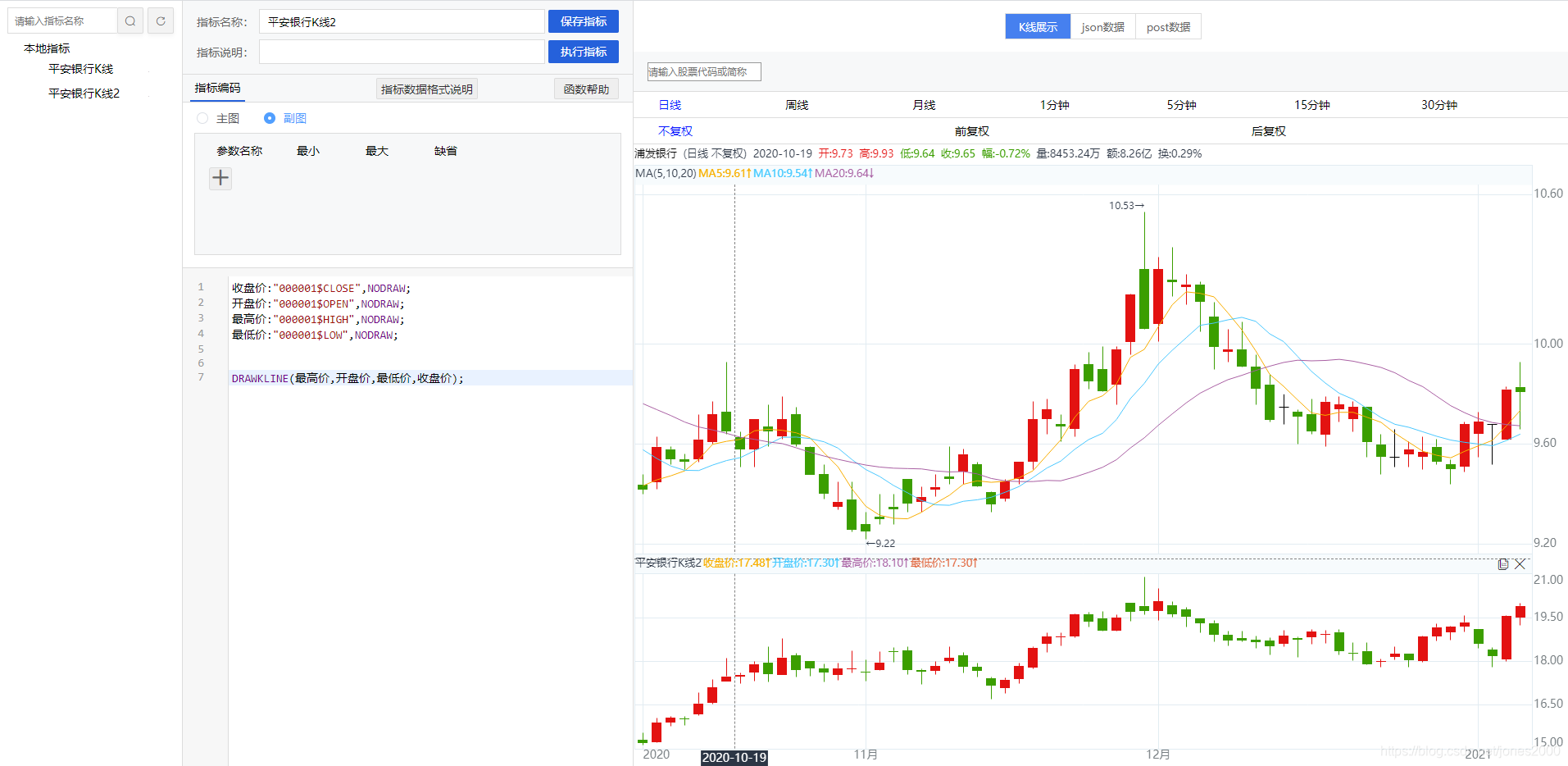Image resolution: width=1568 pixels, height=766 pixels.
Task: Focus the stock code search field
Action: click(x=704, y=72)
